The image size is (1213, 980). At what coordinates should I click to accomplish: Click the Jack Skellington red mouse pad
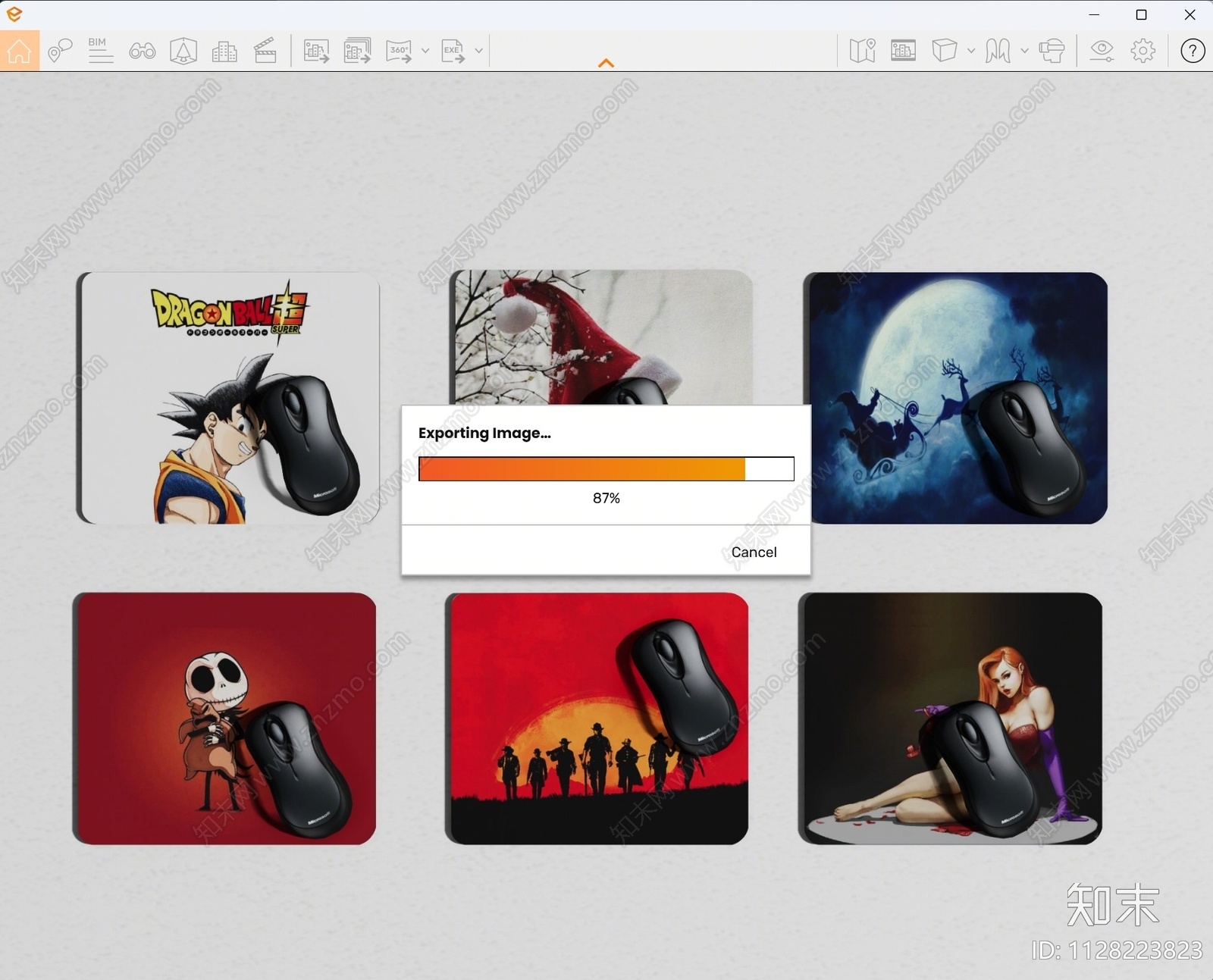coord(224,719)
